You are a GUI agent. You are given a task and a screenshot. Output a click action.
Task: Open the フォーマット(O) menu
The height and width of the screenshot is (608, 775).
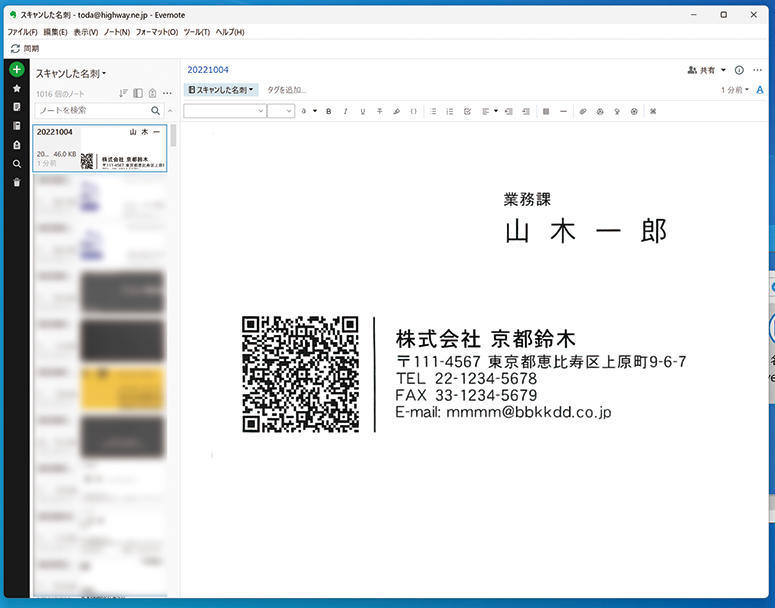pos(157,32)
